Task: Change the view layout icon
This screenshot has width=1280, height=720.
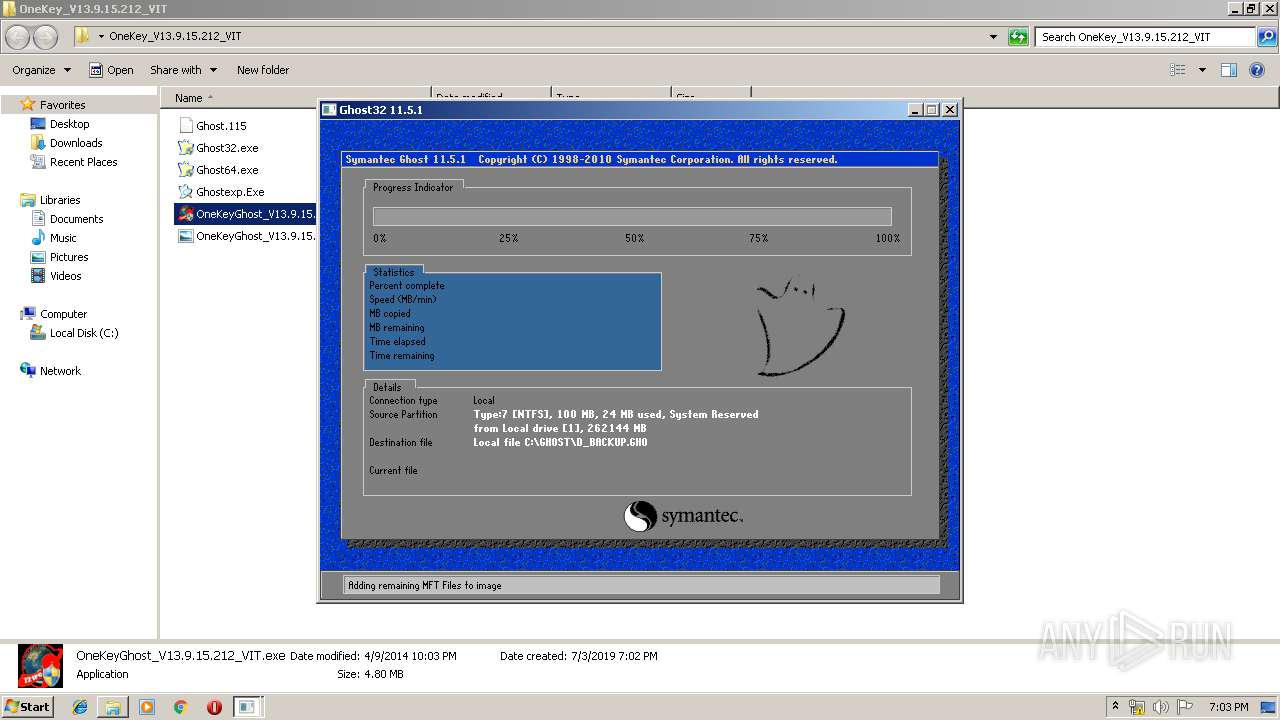Action: (1178, 70)
